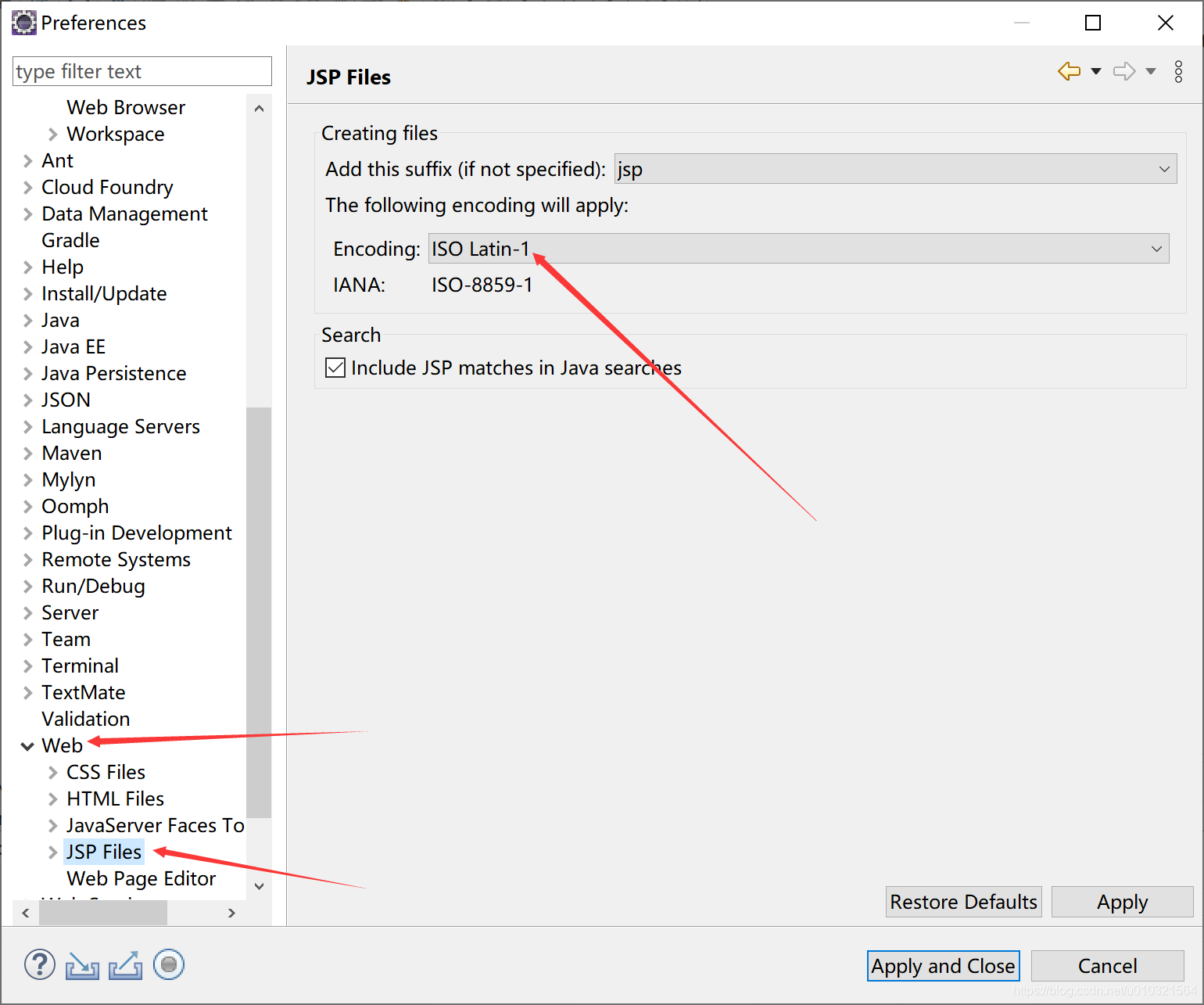Select the JSP Files tree item
The image size is (1204, 1005).
[x=103, y=852]
